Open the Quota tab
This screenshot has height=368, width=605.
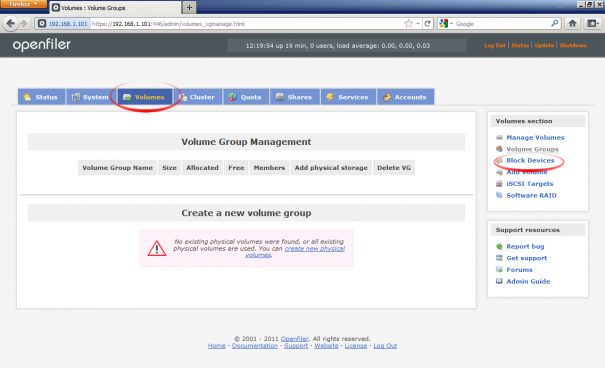(246, 97)
